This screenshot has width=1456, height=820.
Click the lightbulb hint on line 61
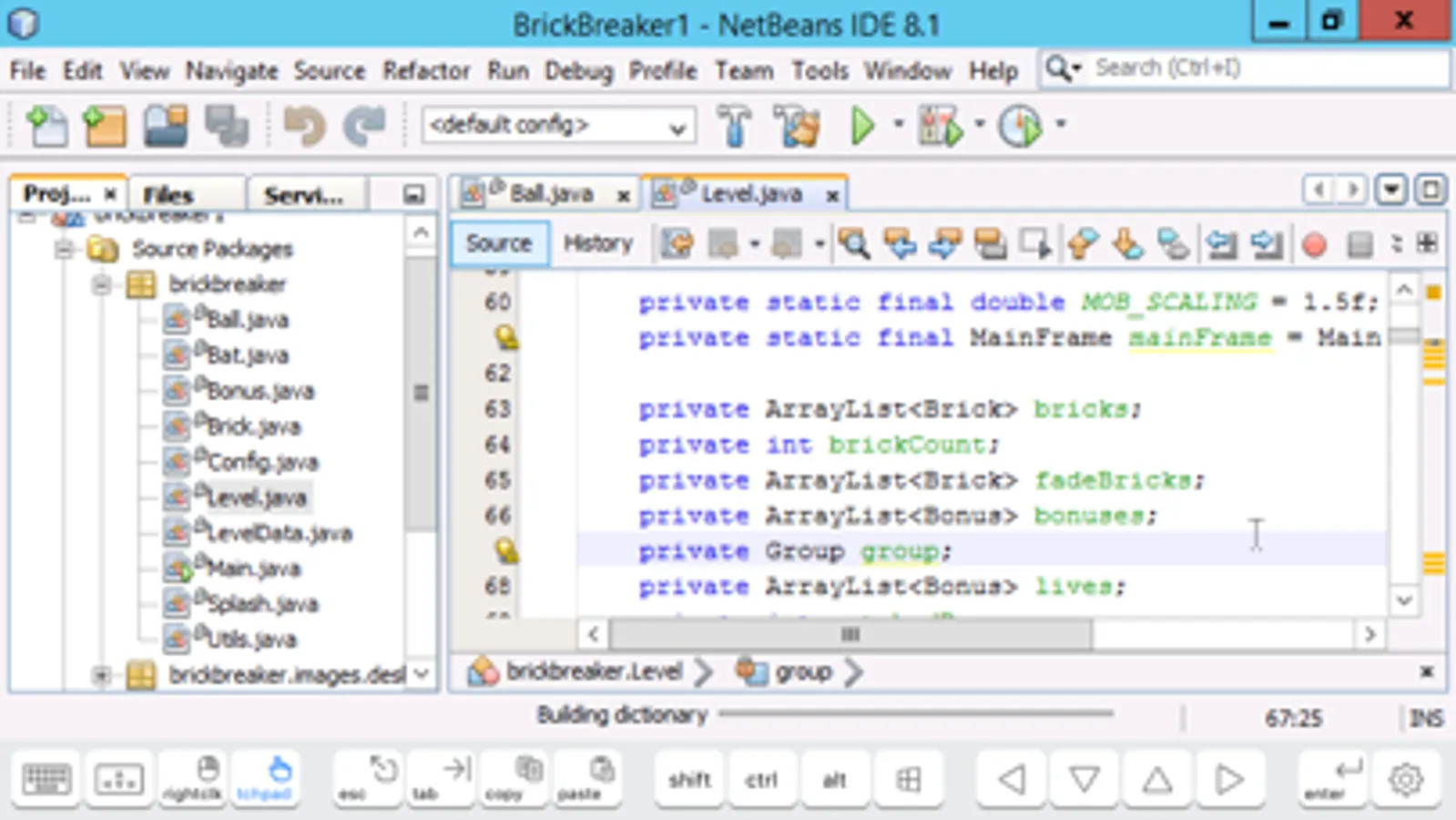pos(506,338)
